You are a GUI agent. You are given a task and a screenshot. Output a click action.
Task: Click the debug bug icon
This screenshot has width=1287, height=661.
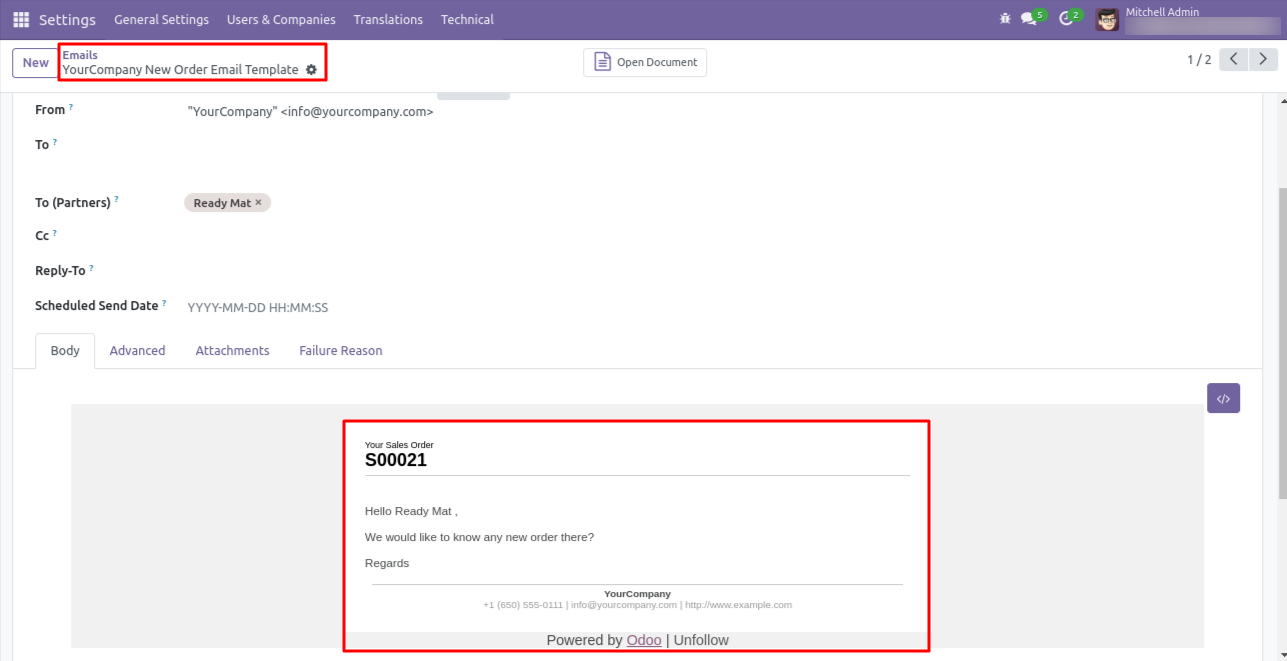coord(1005,19)
